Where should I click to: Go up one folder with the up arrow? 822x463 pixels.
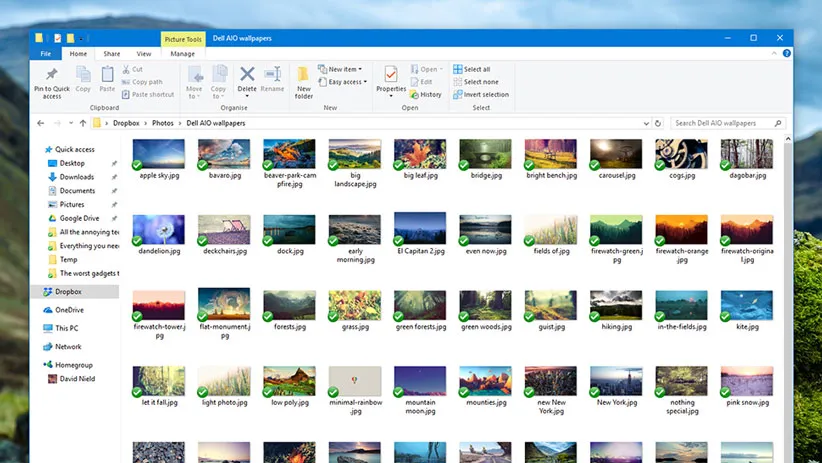pyautogui.click(x=82, y=123)
